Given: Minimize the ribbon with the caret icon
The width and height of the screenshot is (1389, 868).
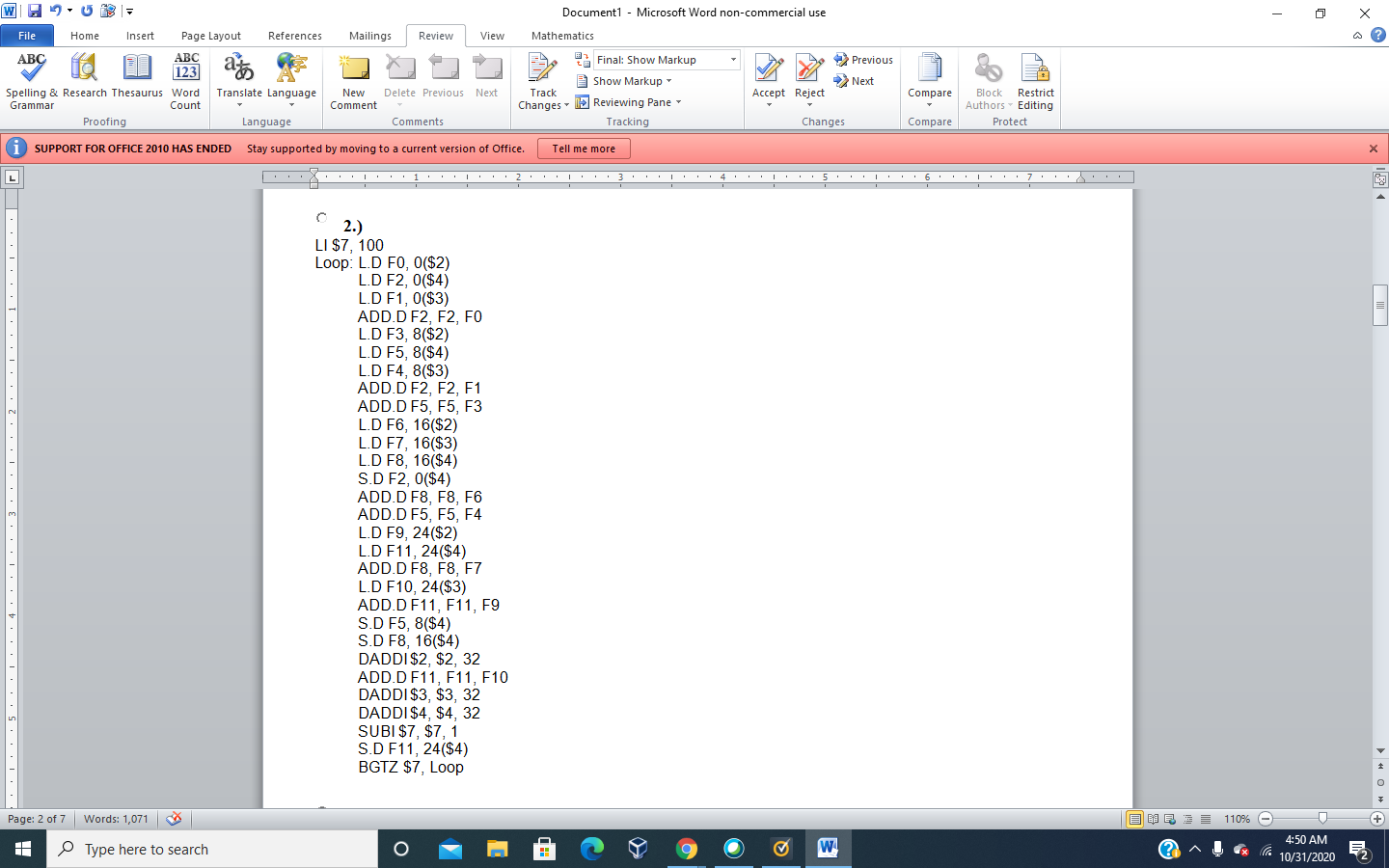Looking at the screenshot, I should click(1358, 36).
